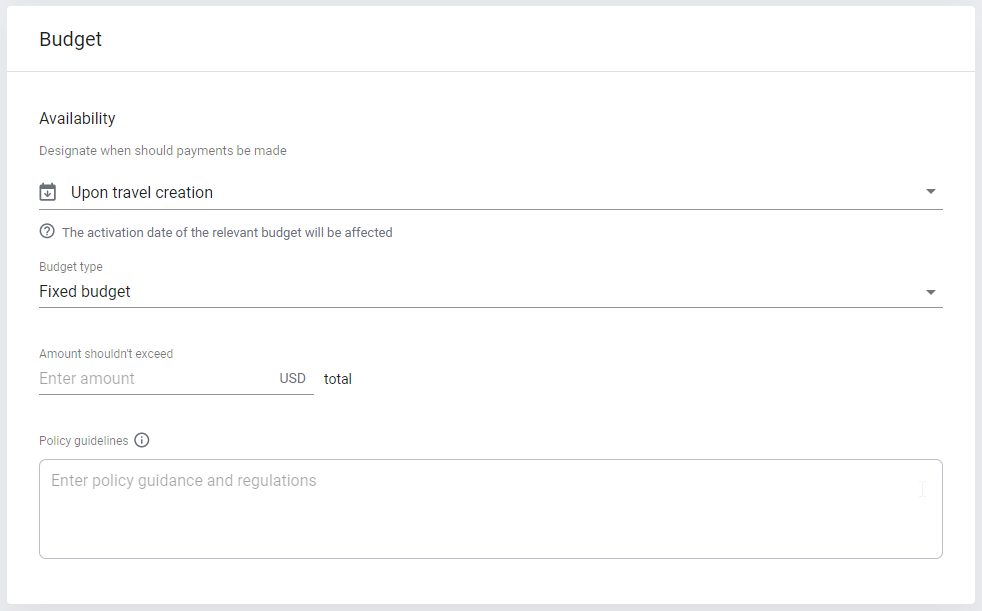
Task: Click the Enter amount placeholder text
Action: coord(86,378)
